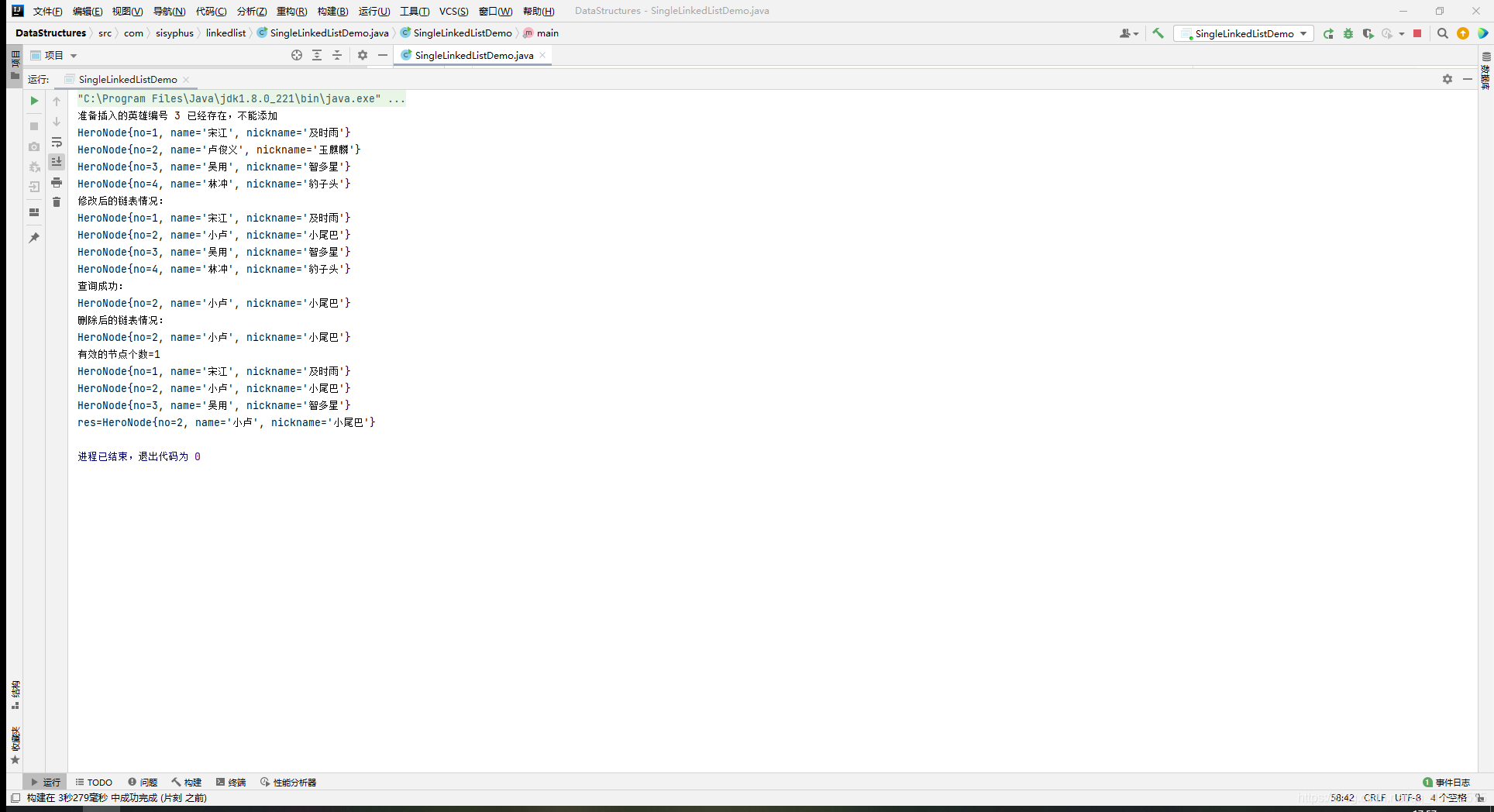Open SingleLinkedListDemo run configuration dropdown
Viewport: 1494px width, 812px height.
pyautogui.click(x=1244, y=33)
